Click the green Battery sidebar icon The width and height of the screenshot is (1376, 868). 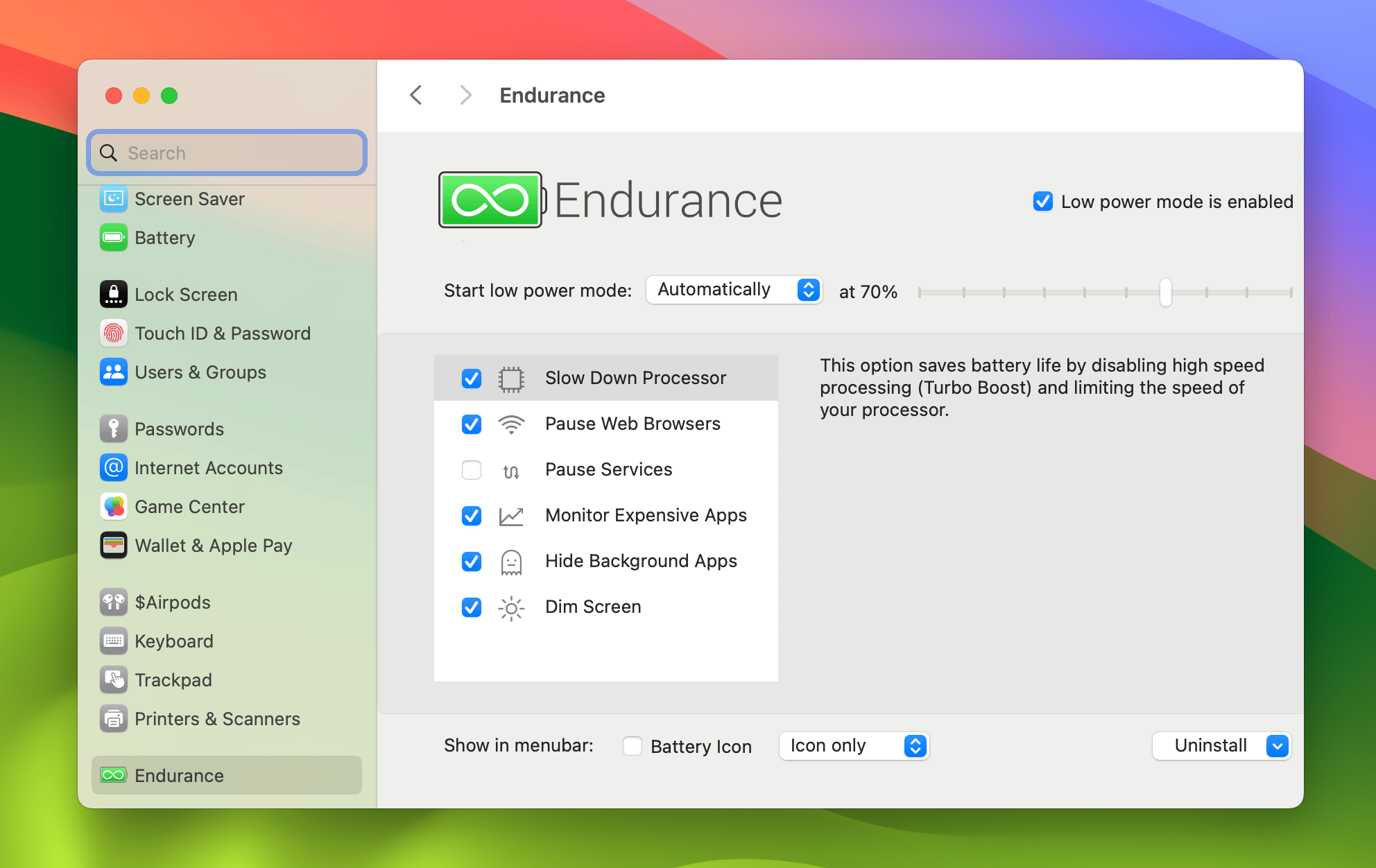coord(114,238)
